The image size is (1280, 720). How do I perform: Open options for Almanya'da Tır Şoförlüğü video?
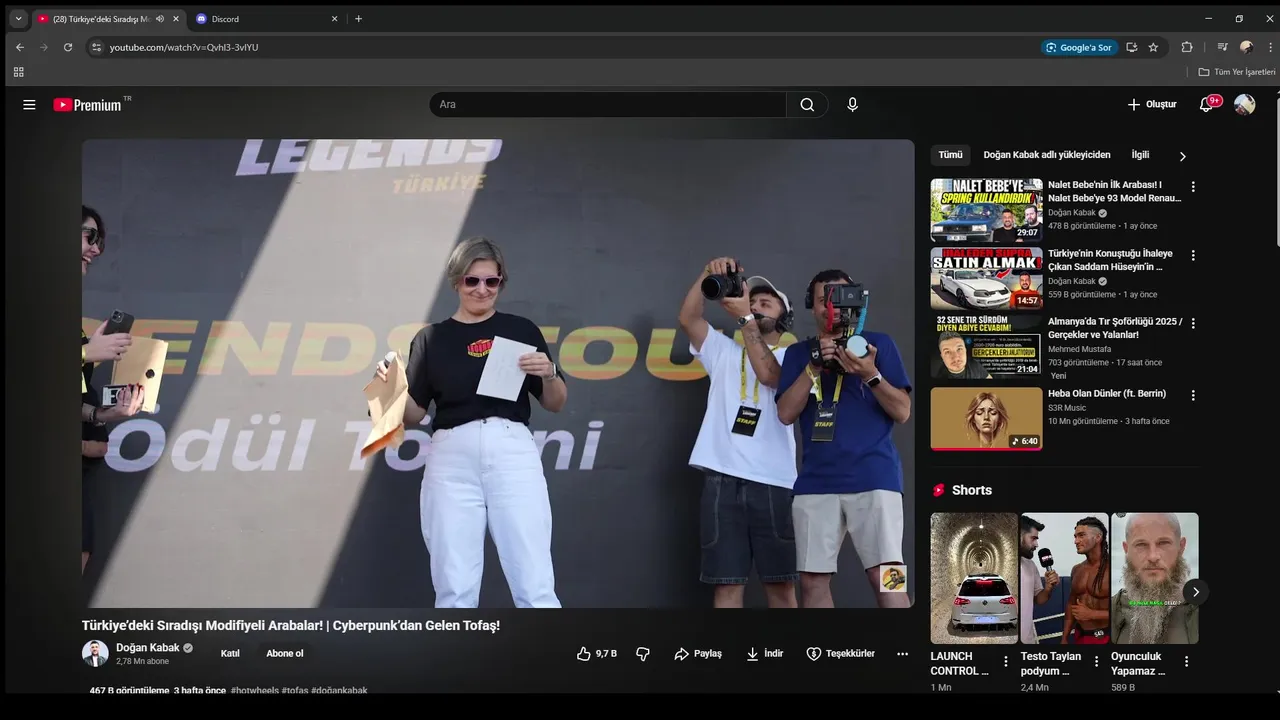pyautogui.click(x=1192, y=324)
